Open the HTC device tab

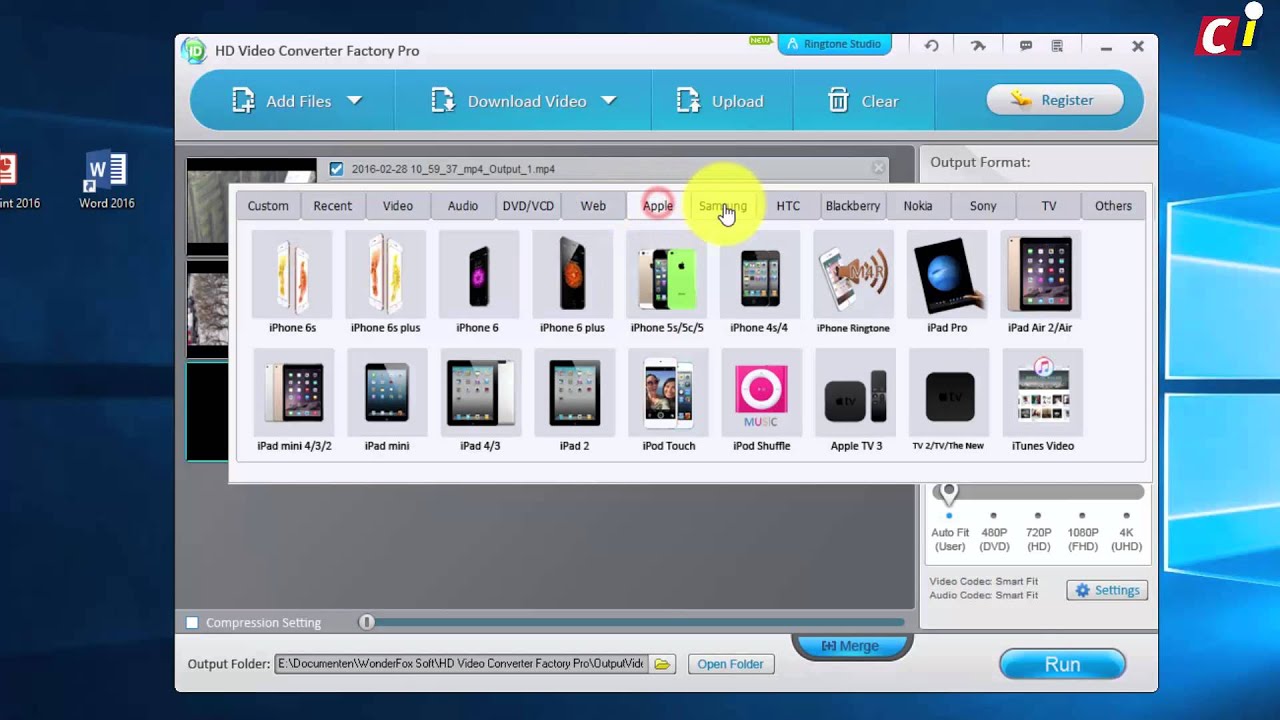788,206
